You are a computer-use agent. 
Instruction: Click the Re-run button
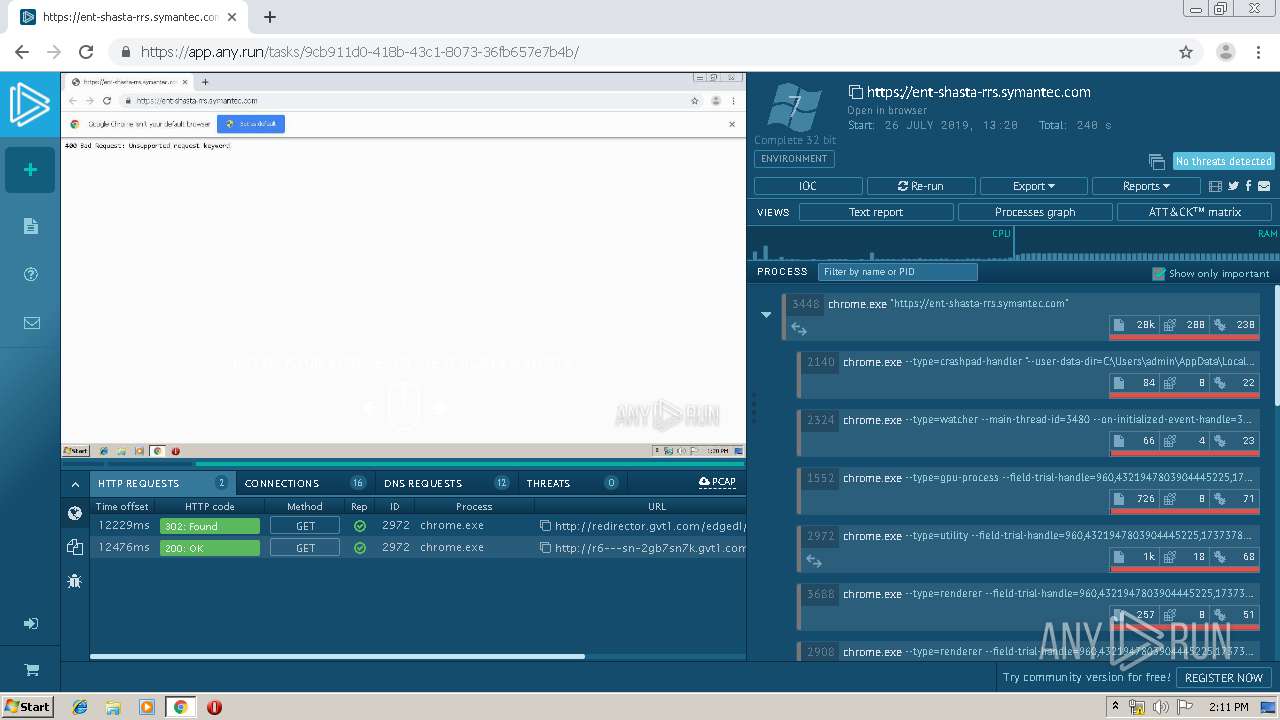tap(921, 186)
